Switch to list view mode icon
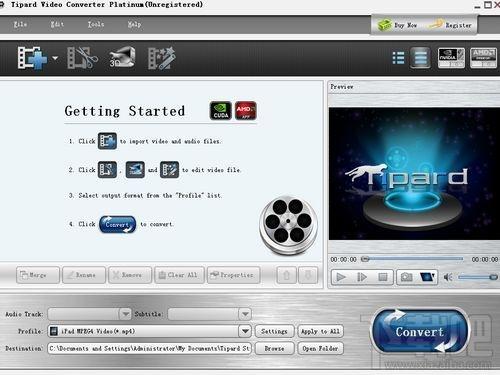Viewport: 500px width, 375px height. point(398,58)
